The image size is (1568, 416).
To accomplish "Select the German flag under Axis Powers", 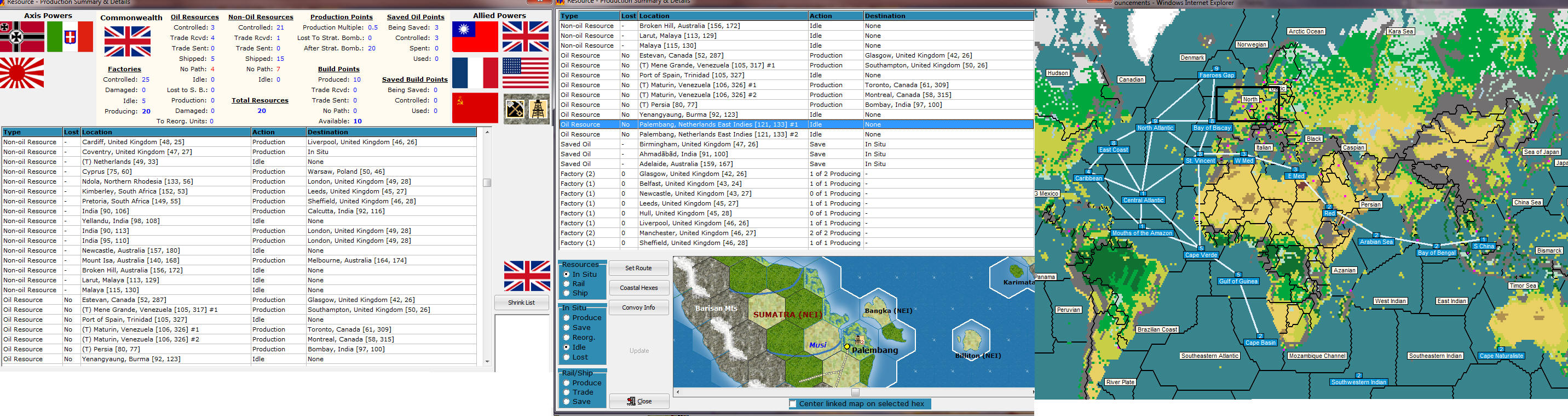I will click(22, 37).
